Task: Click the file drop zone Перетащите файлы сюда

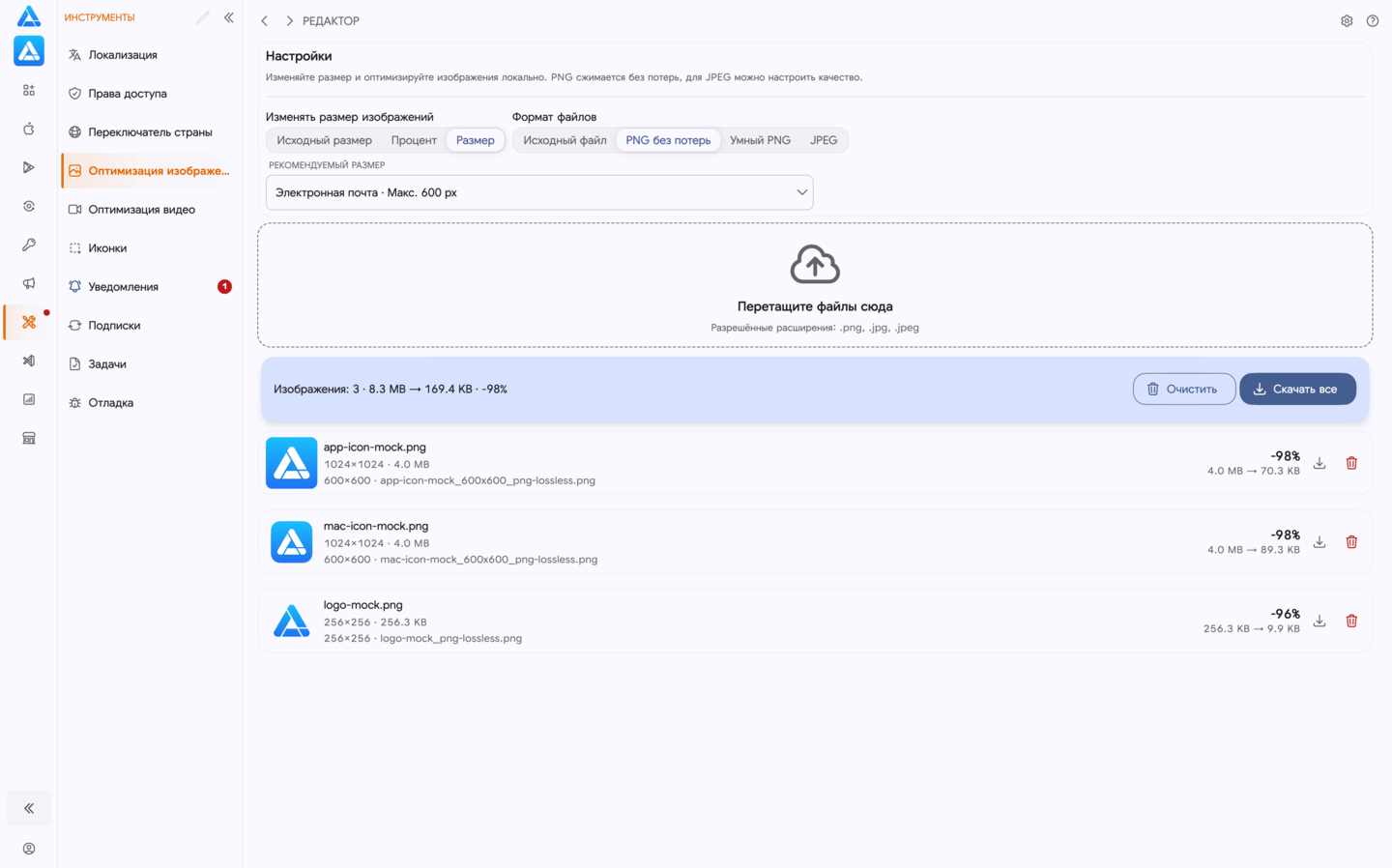Action: click(815, 285)
